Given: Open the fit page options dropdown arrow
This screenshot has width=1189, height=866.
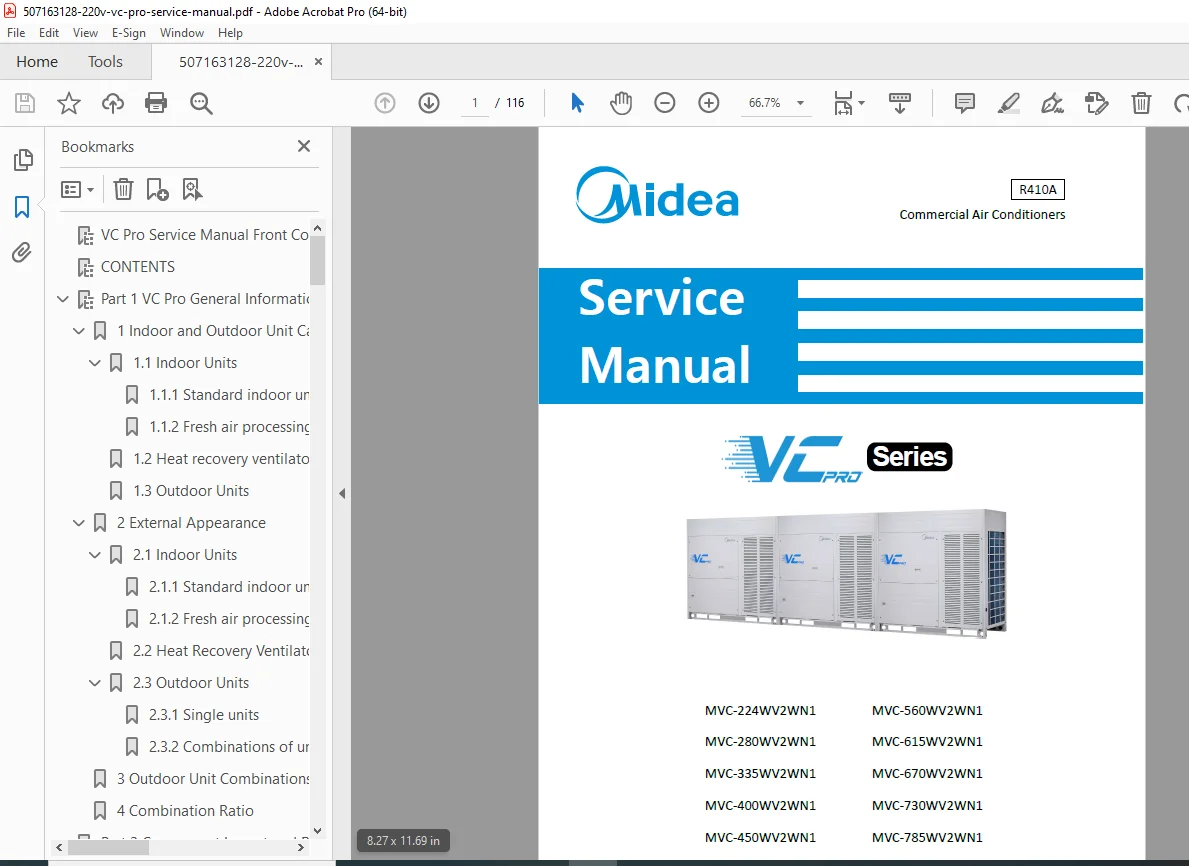Looking at the screenshot, I should pos(861,103).
